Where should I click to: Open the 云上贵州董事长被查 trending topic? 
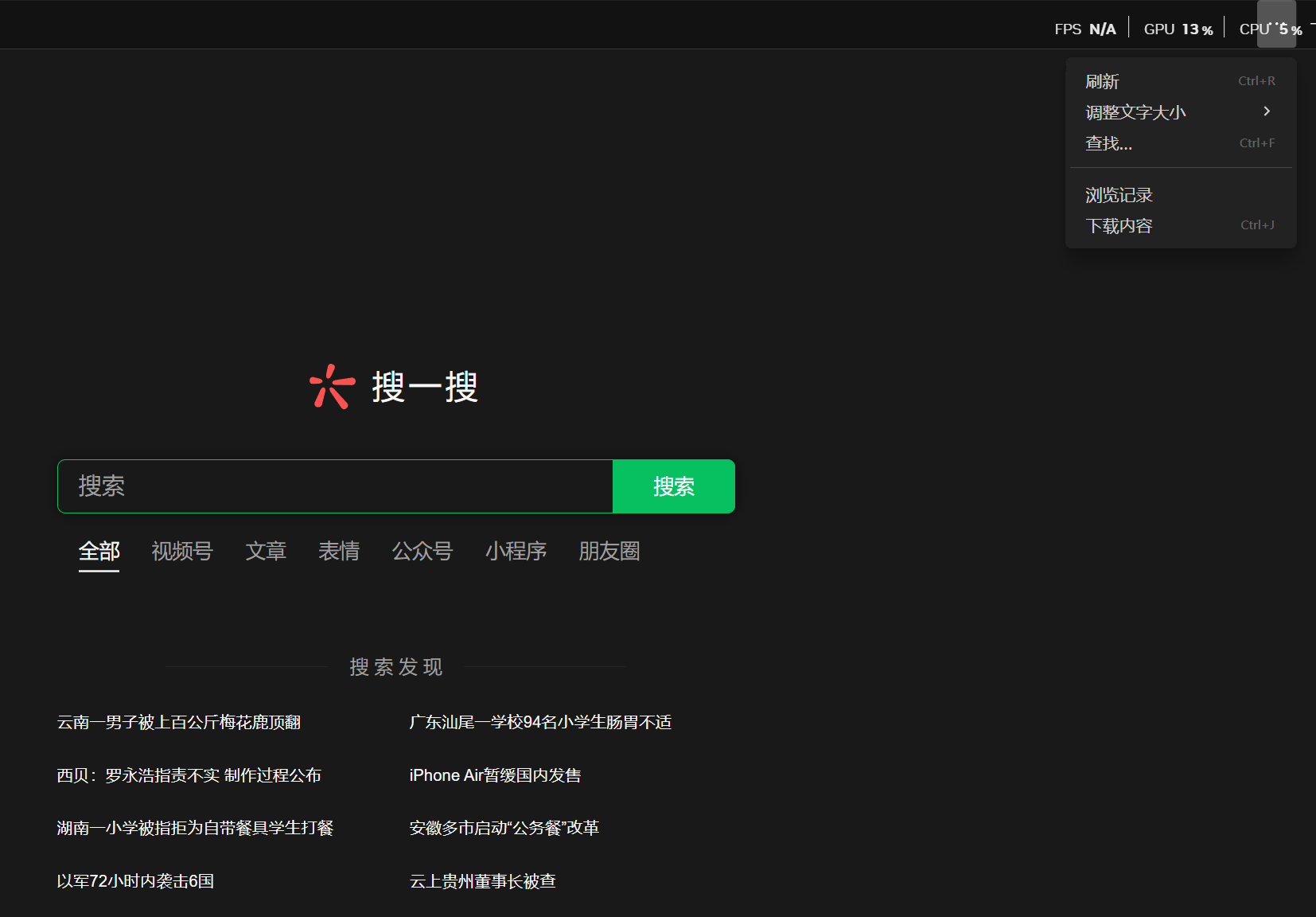tap(482, 881)
